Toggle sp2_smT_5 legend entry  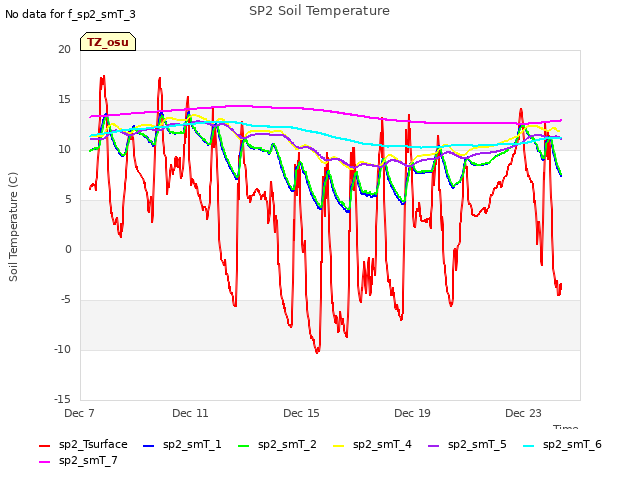point(467,444)
